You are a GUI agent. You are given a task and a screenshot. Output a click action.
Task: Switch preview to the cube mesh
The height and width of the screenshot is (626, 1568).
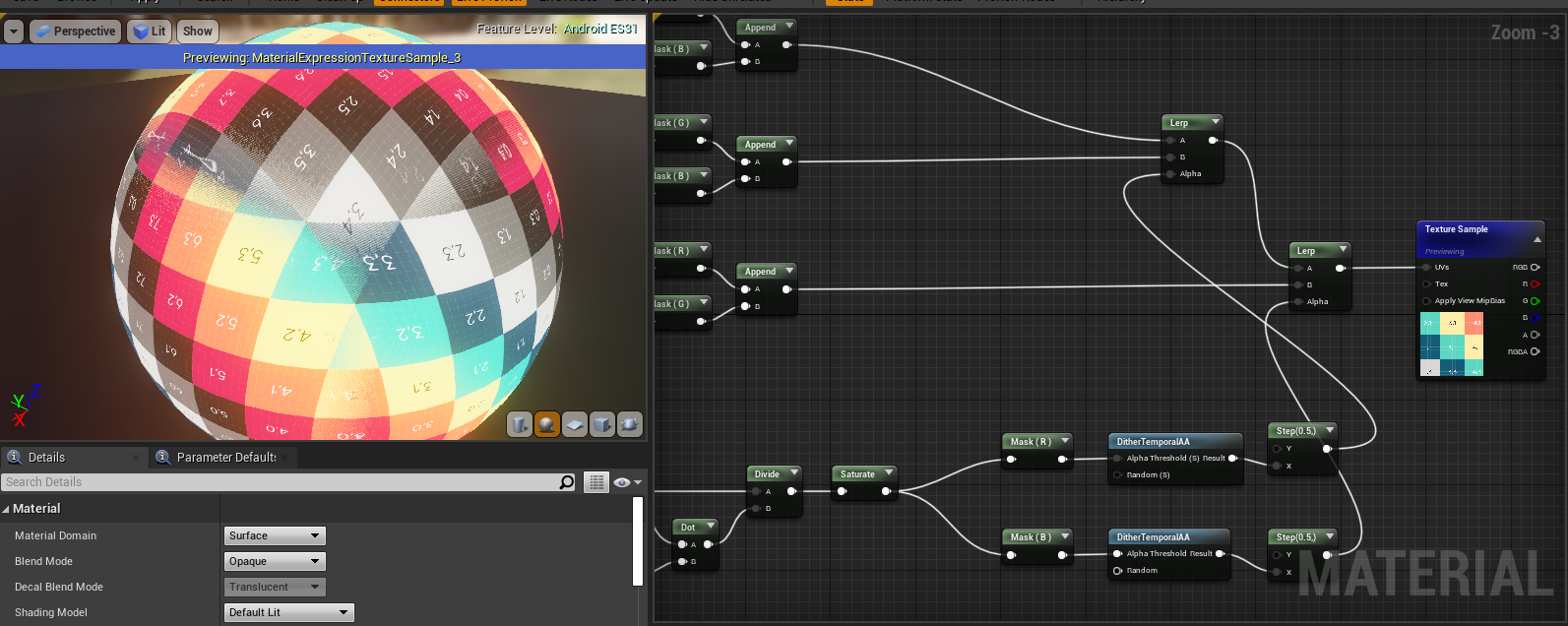pyautogui.click(x=602, y=424)
